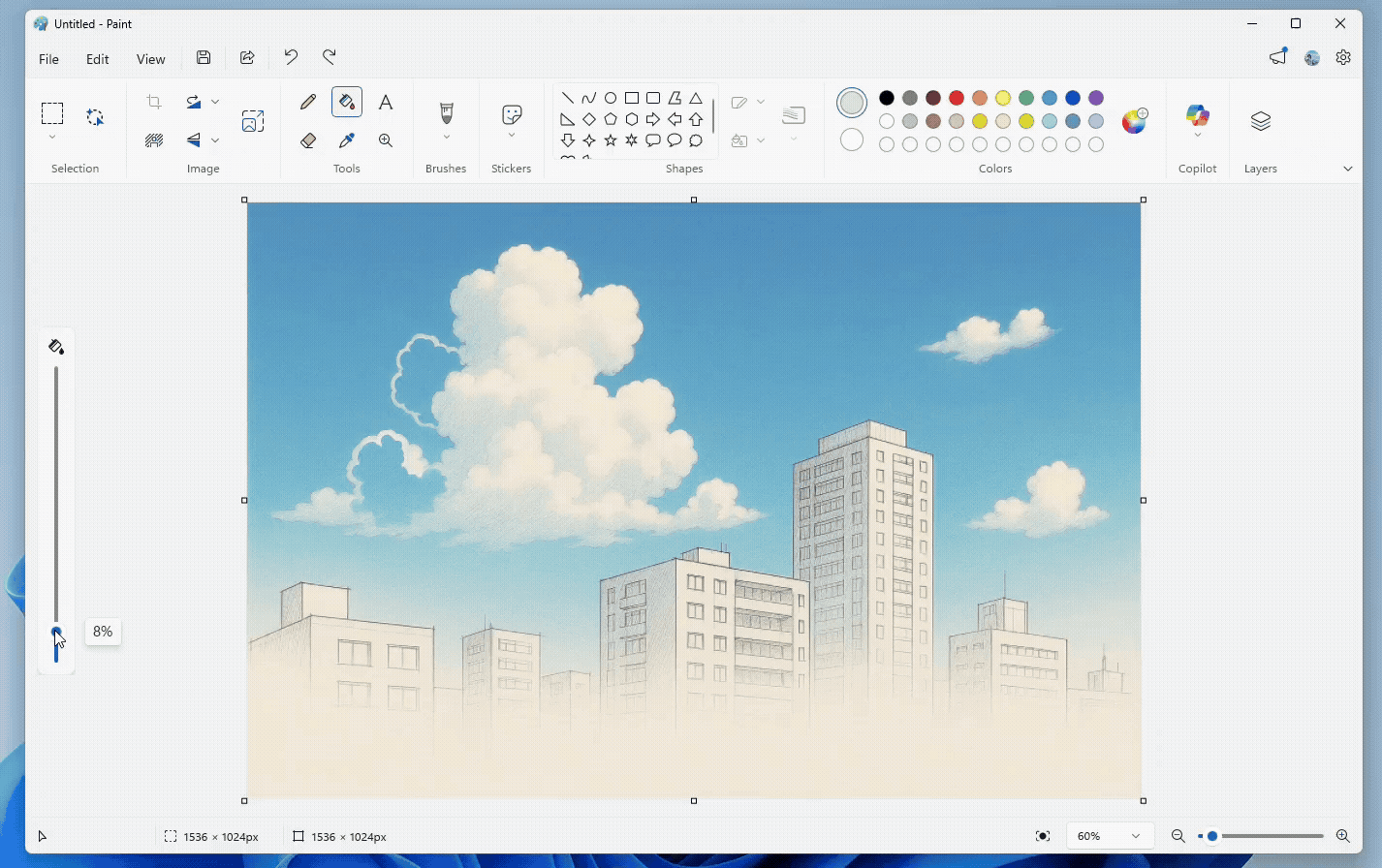Select the Magnifier tool
Image resolution: width=1382 pixels, height=868 pixels.
pyautogui.click(x=386, y=139)
